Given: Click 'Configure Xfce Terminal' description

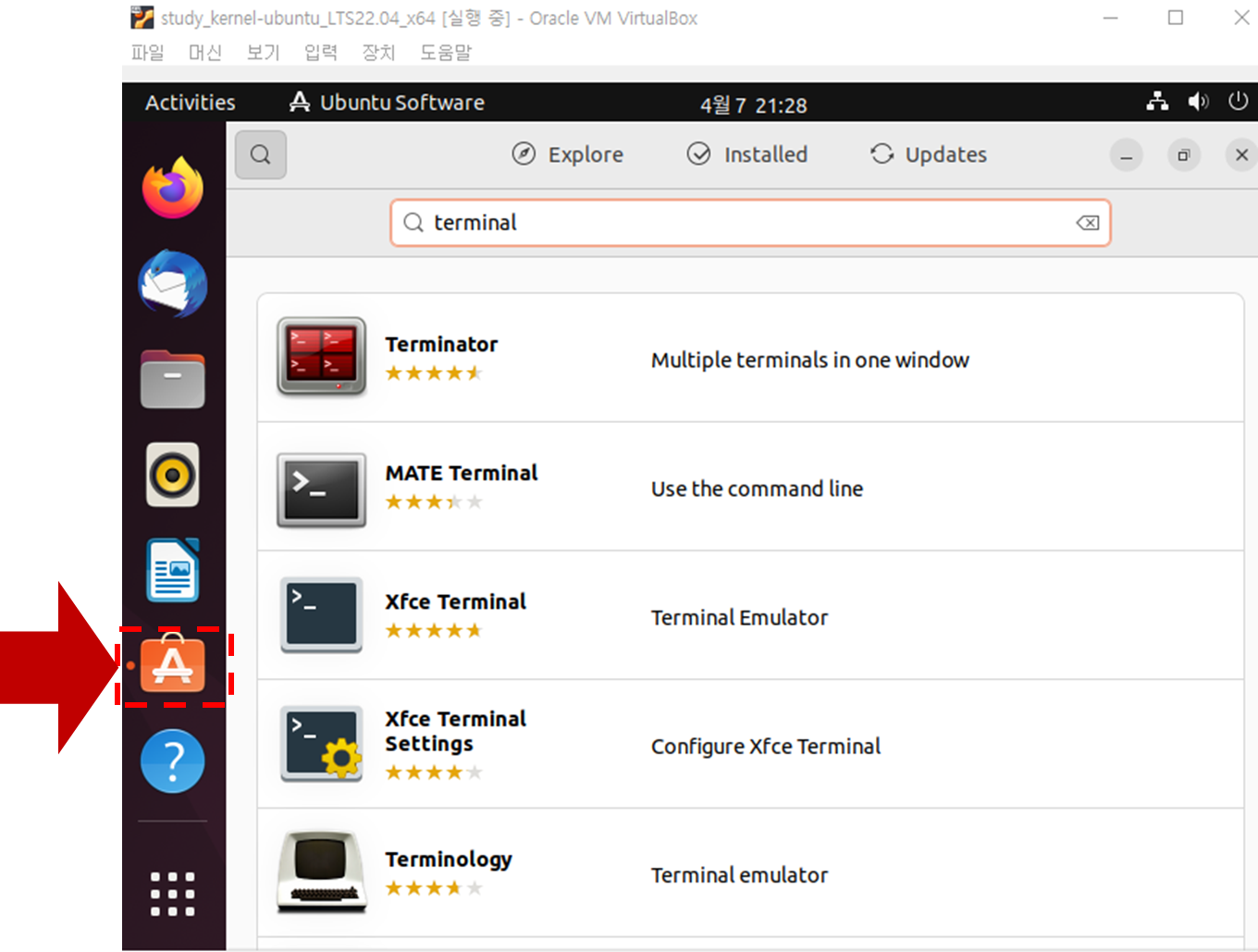Looking at the screenshot, I should point(766,746).
